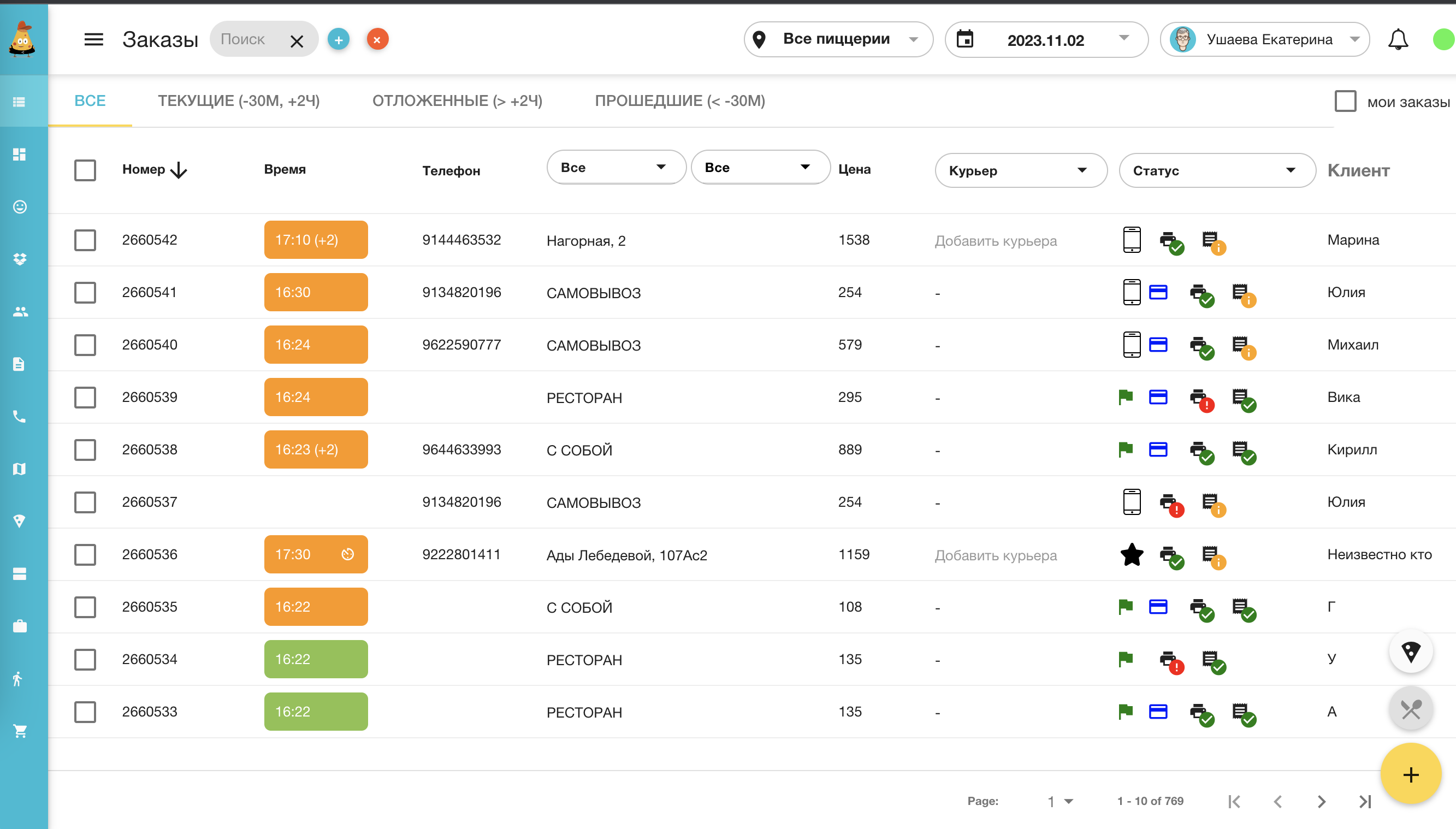Click the notification bell icon
The image size is (1456, 829).
pos(1398,39)
